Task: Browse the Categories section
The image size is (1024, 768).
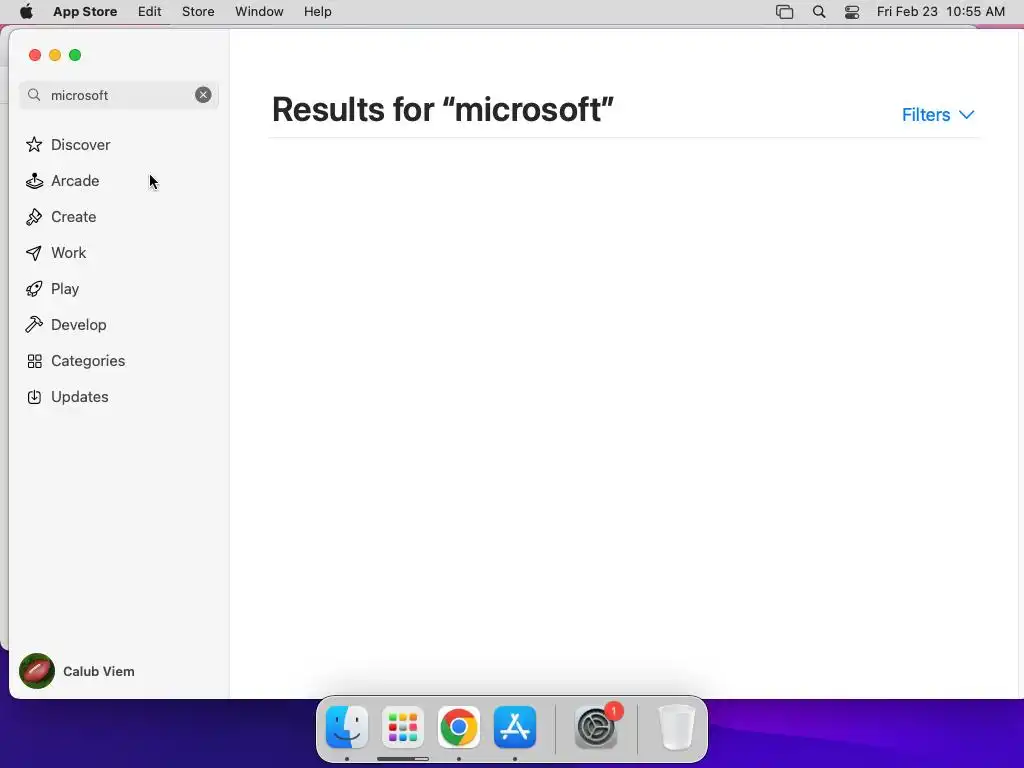Action: point(119,360)
